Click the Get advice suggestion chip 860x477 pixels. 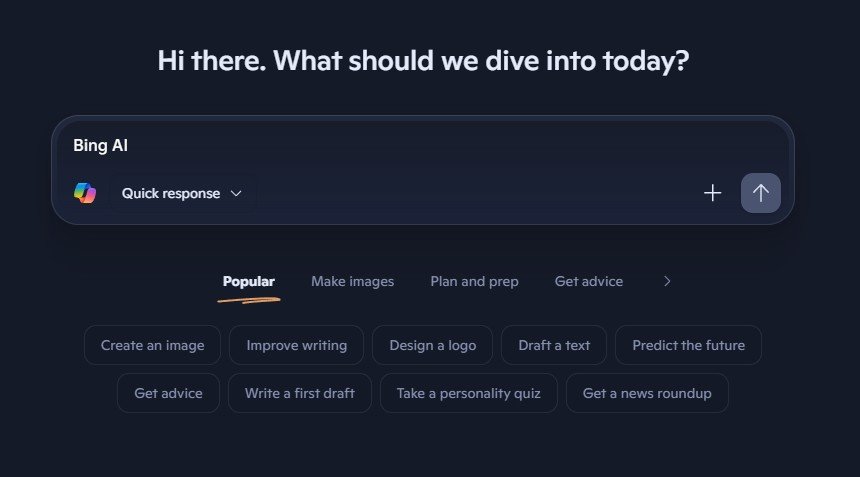click(x=168, y=393)
